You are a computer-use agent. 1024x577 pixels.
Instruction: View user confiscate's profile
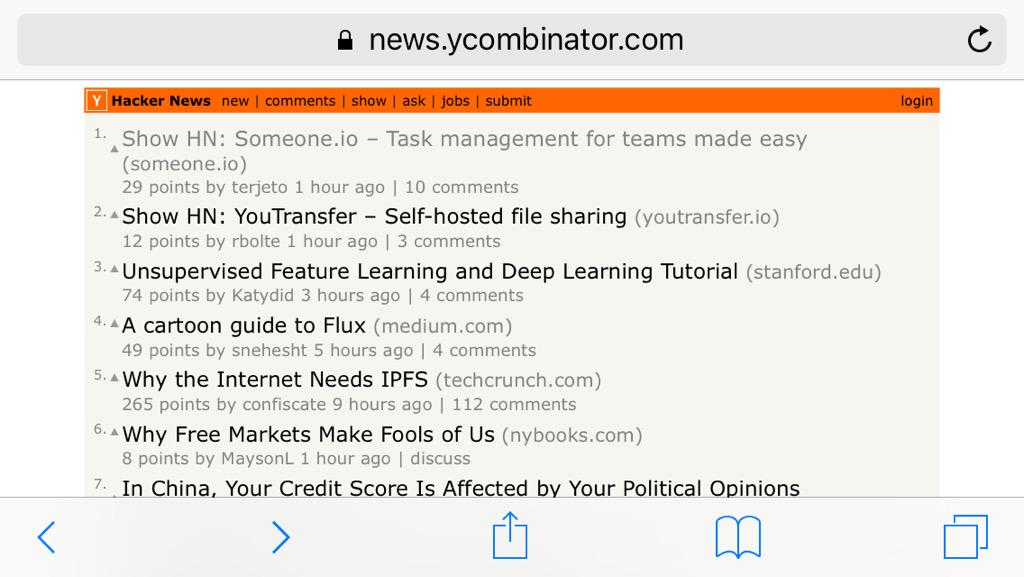pyautogui.click(x=284, y=405)
